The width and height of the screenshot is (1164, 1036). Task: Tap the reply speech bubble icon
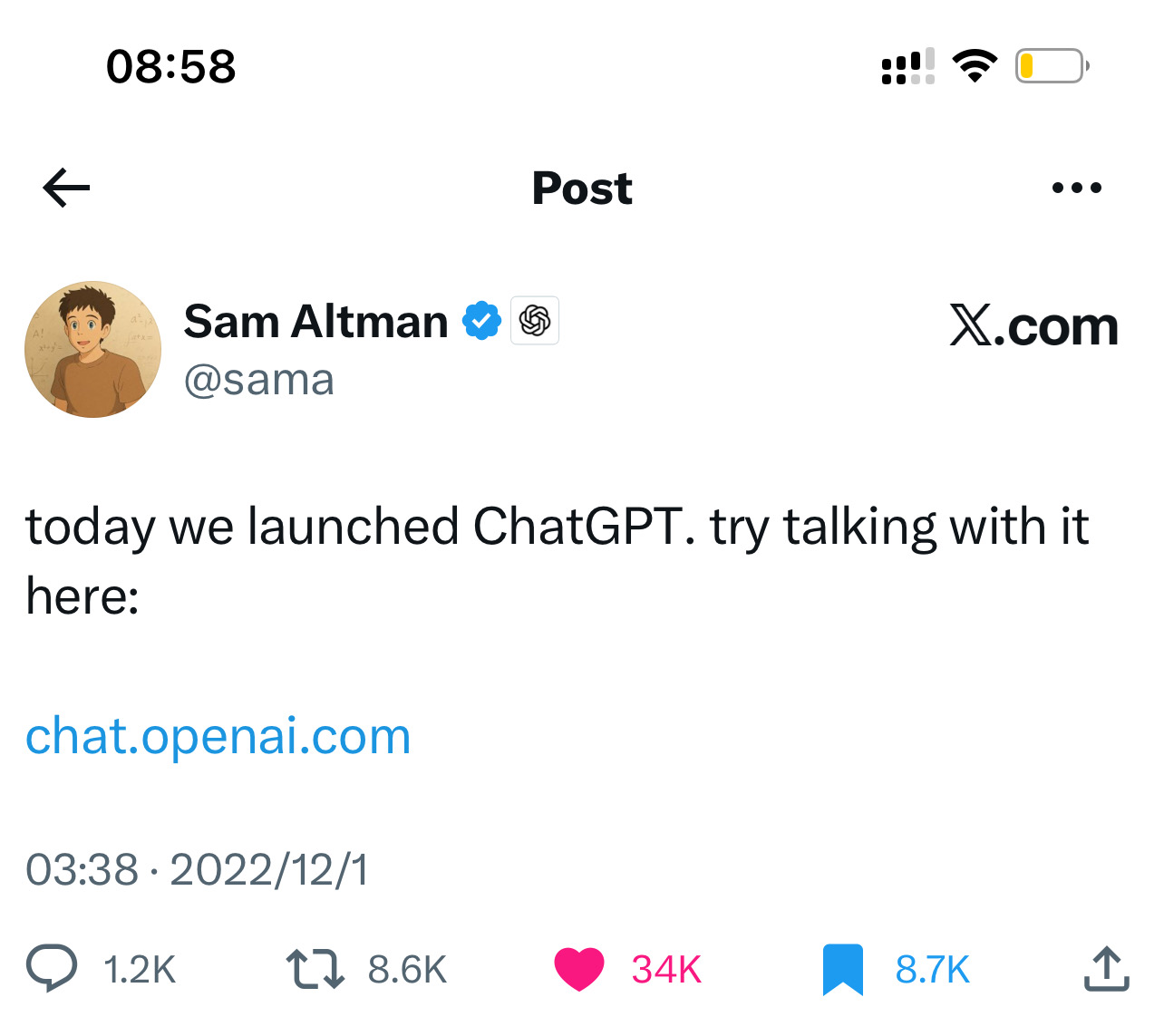point(52,968)
